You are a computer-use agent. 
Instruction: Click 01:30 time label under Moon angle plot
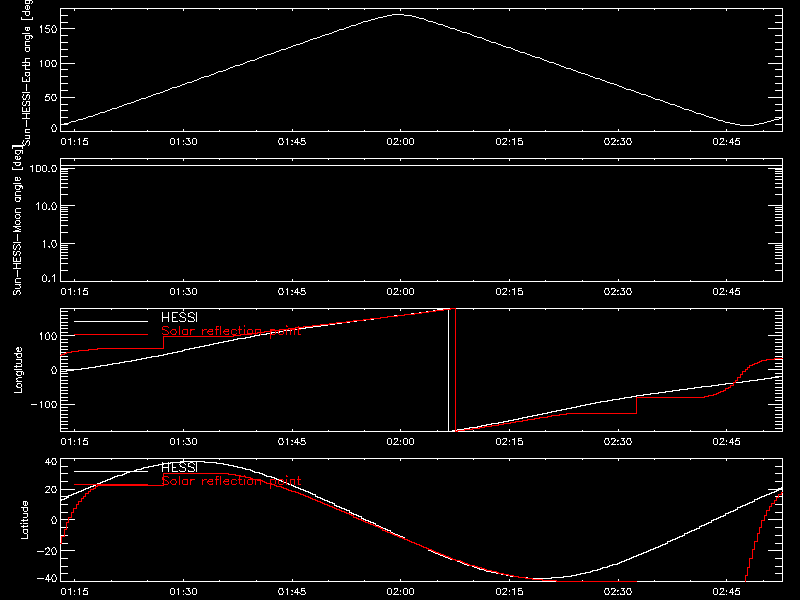point(183,291)
